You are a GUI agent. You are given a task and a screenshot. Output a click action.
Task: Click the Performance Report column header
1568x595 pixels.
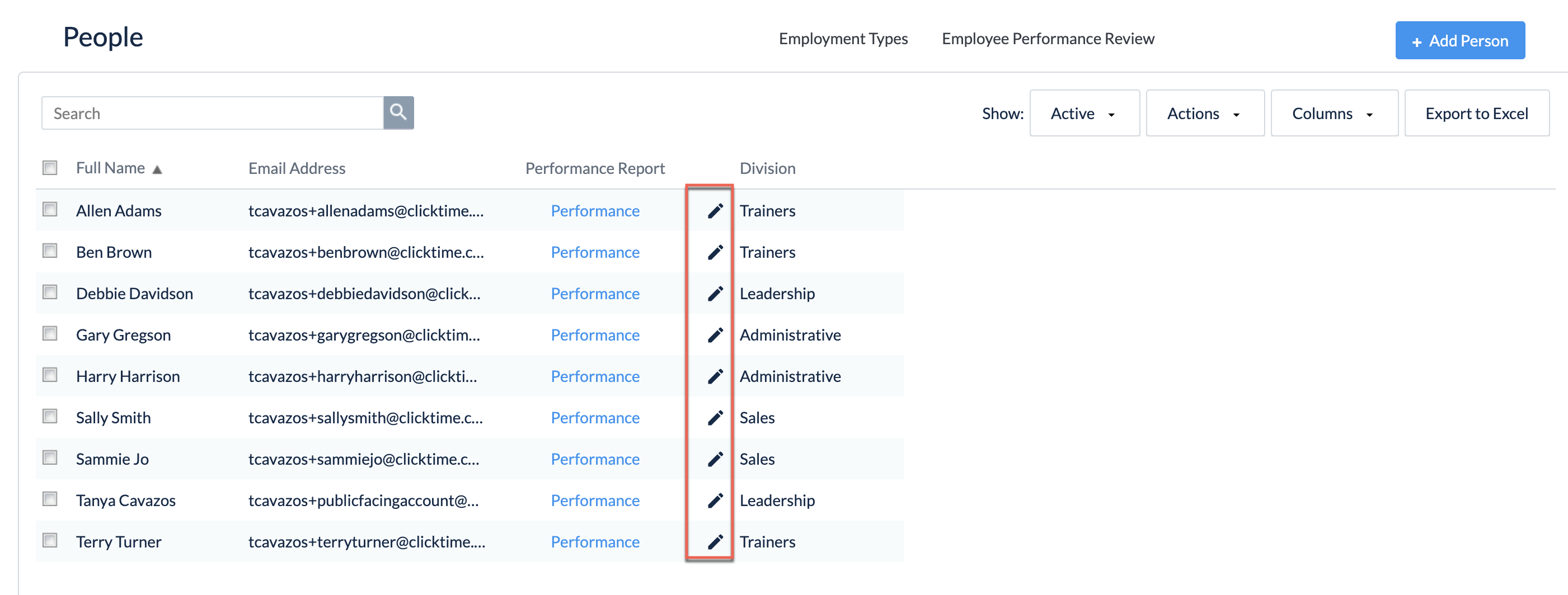pyautogui.click(x=595, y=168)
